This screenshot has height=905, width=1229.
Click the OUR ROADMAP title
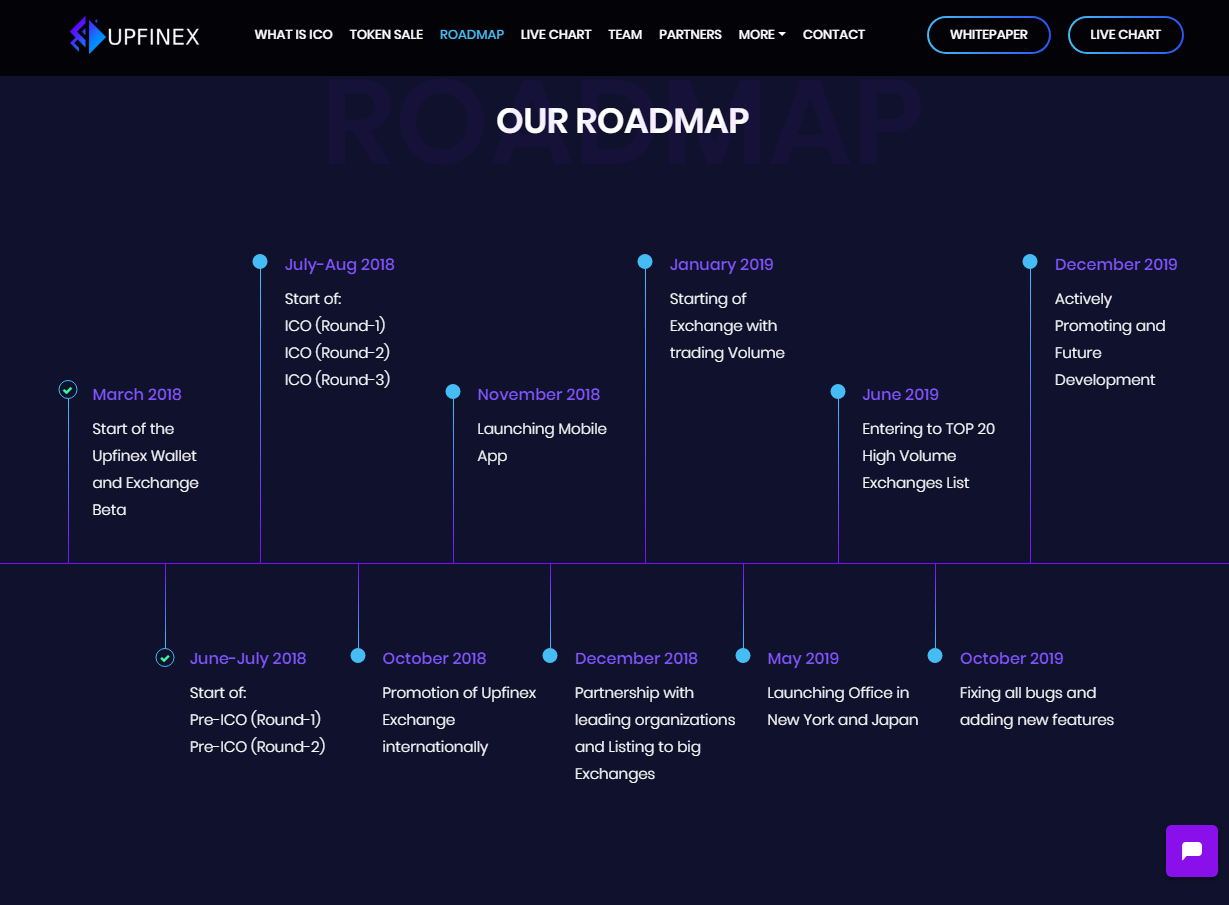click(x=622, y=120)
